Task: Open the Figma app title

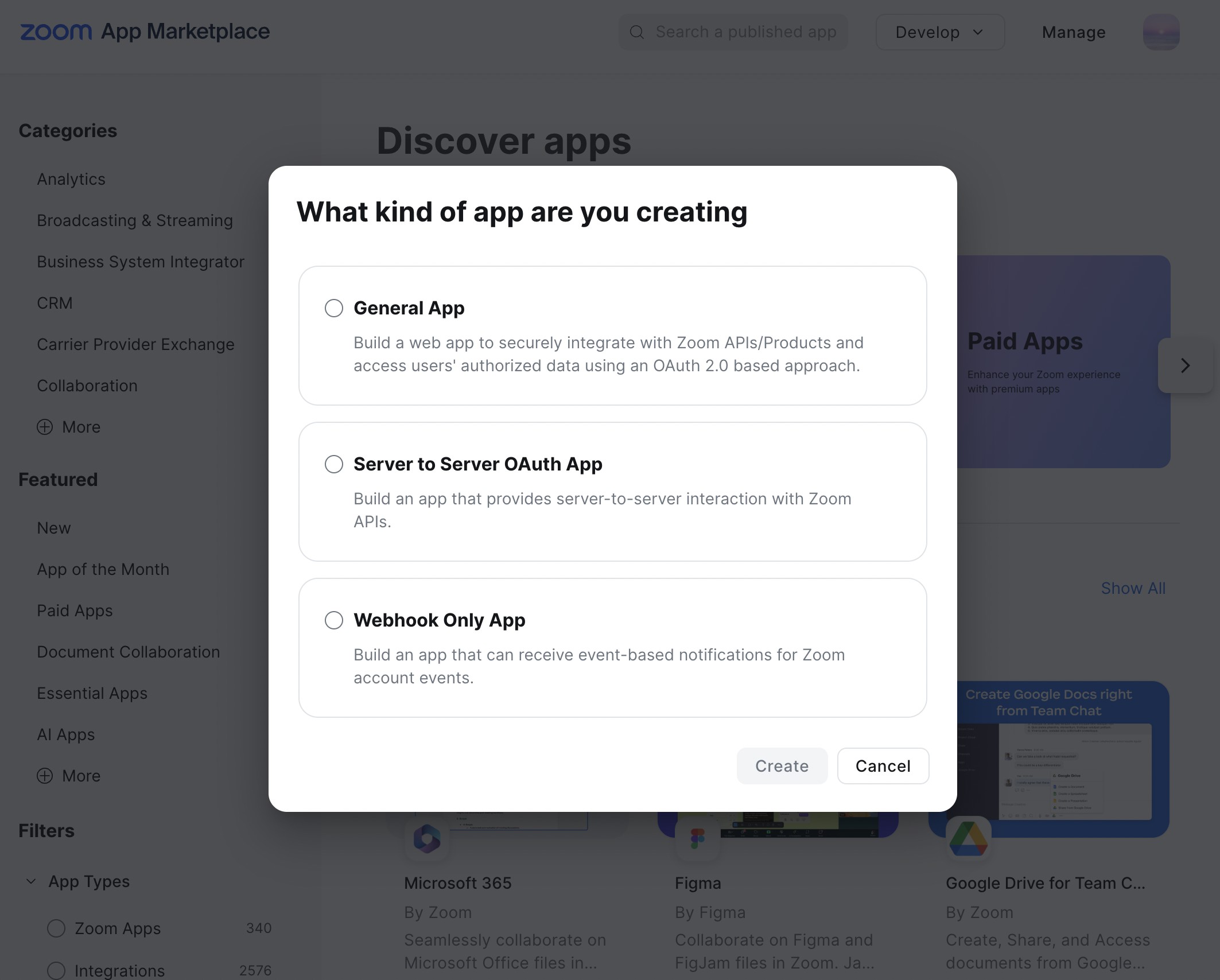Action: [698, 883]
